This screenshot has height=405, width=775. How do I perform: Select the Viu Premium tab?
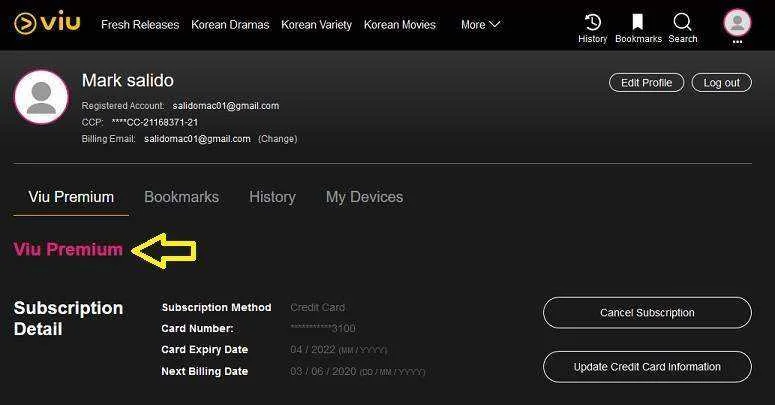tap(71, 197)
